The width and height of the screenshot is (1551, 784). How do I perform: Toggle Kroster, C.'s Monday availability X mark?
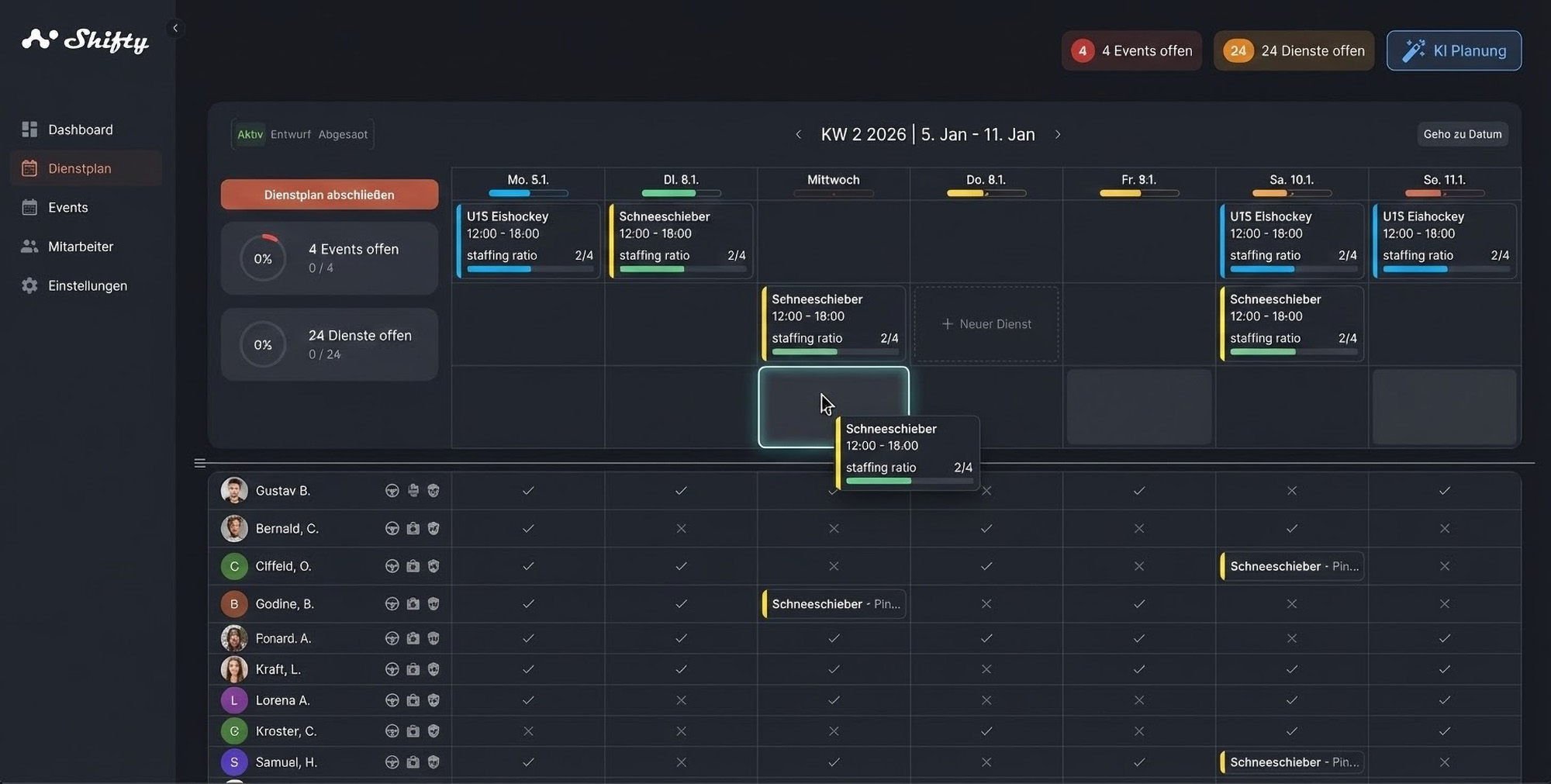tap(528, 731)
